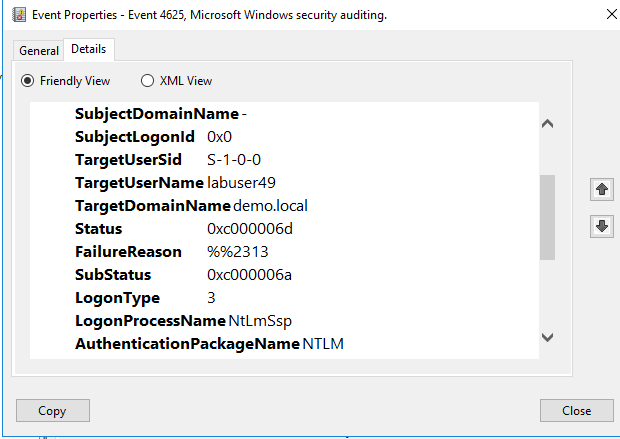This screenshot has width=620, height=439.
Task: Click the Event Properties title bar icon
Action: coord(19,15)
